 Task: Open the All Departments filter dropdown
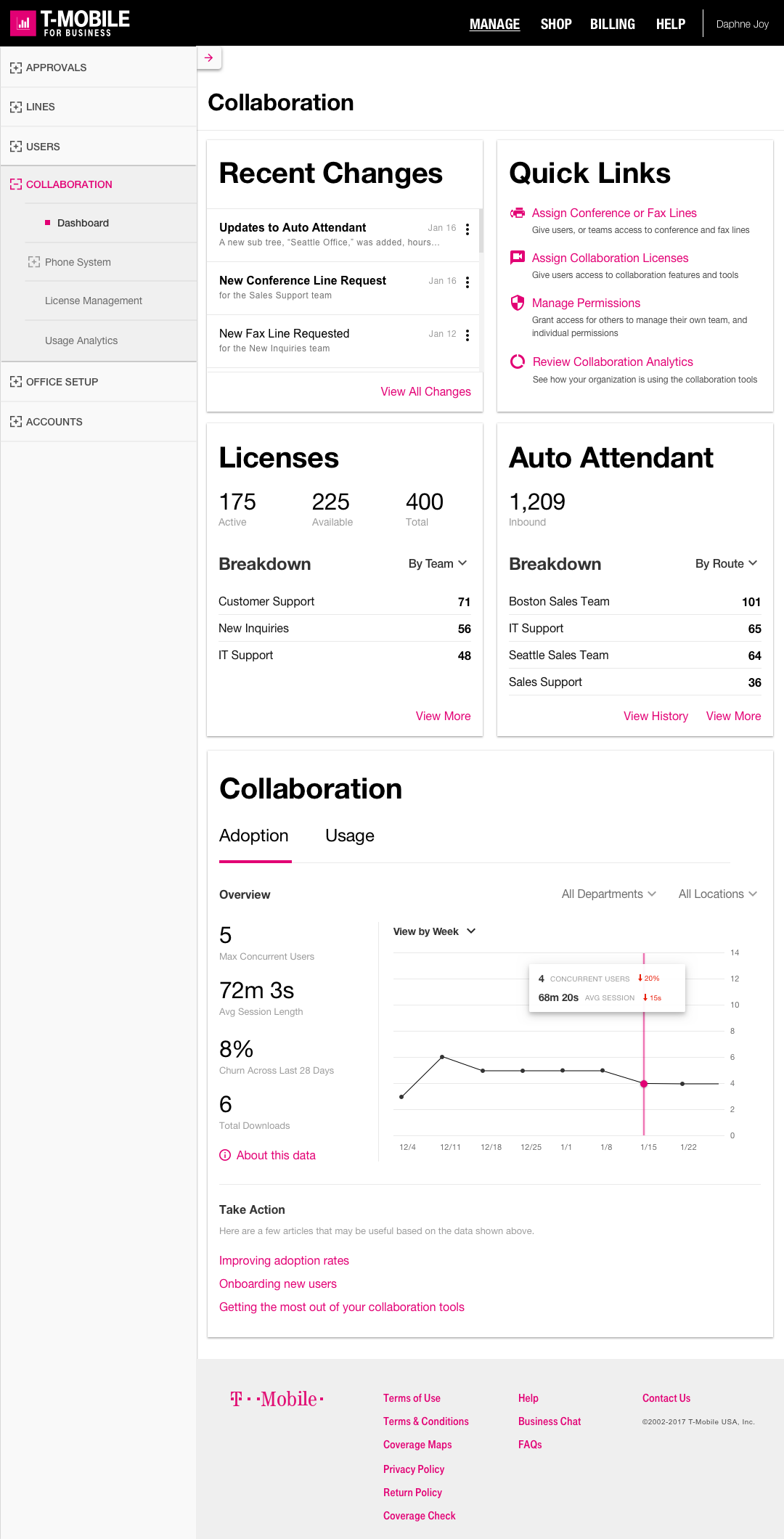(x=609, y=894)
